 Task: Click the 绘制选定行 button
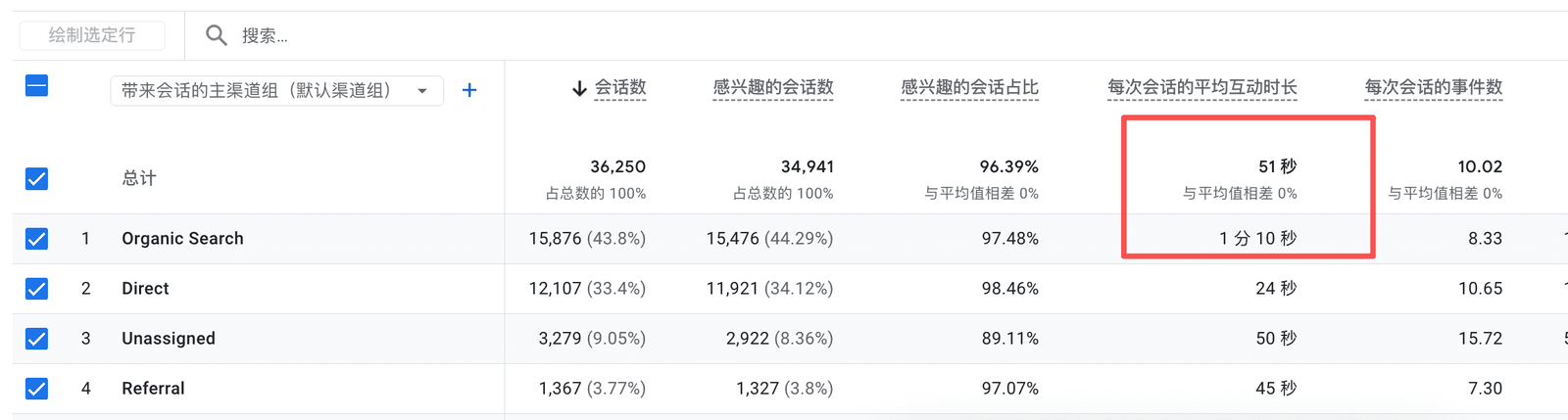pyautogui.click(x=92, y=35)
